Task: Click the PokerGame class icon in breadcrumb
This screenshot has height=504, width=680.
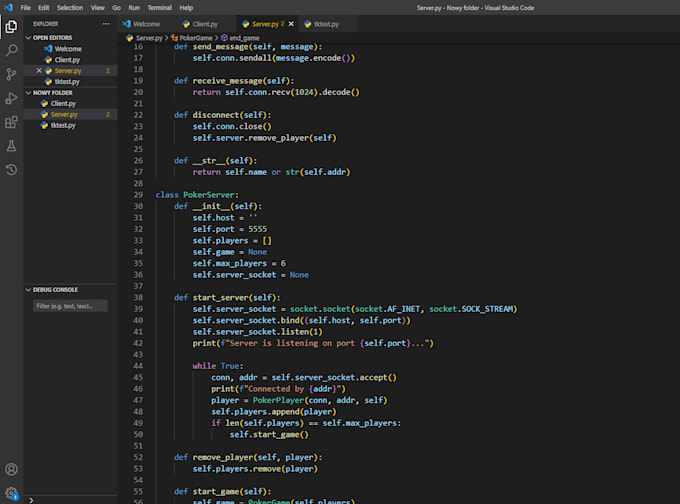Action: pos(174,38)
